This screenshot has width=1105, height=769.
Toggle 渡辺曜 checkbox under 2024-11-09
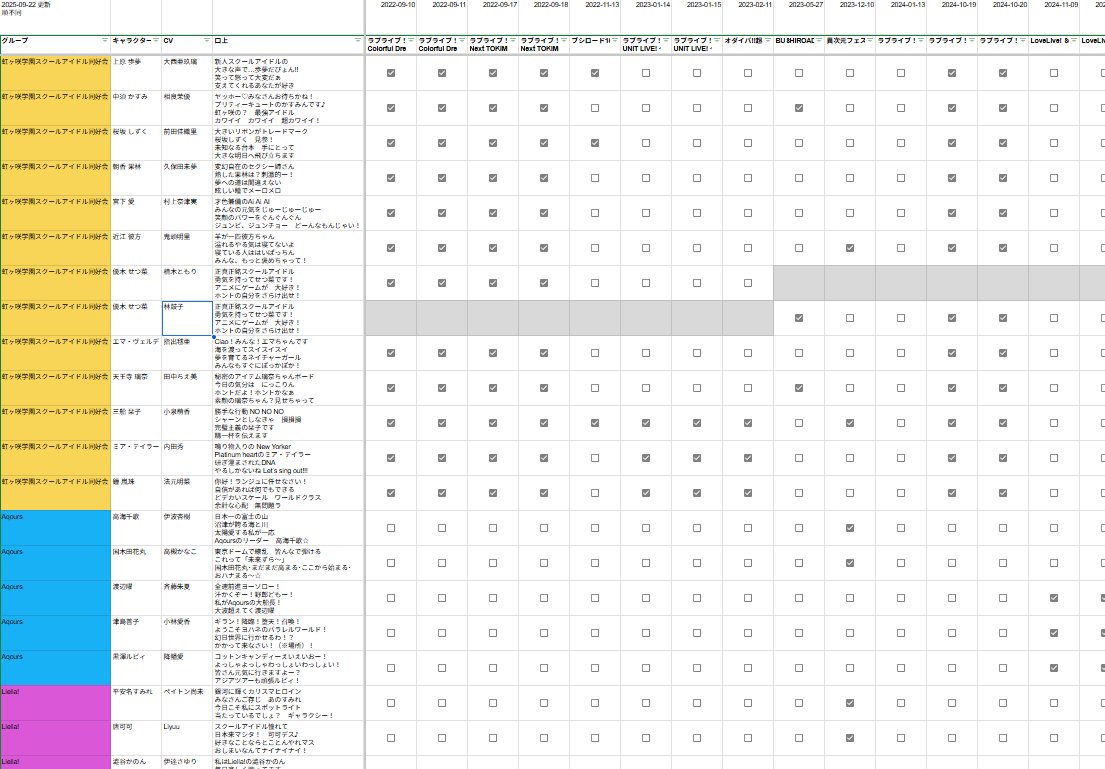(1054, 598)
